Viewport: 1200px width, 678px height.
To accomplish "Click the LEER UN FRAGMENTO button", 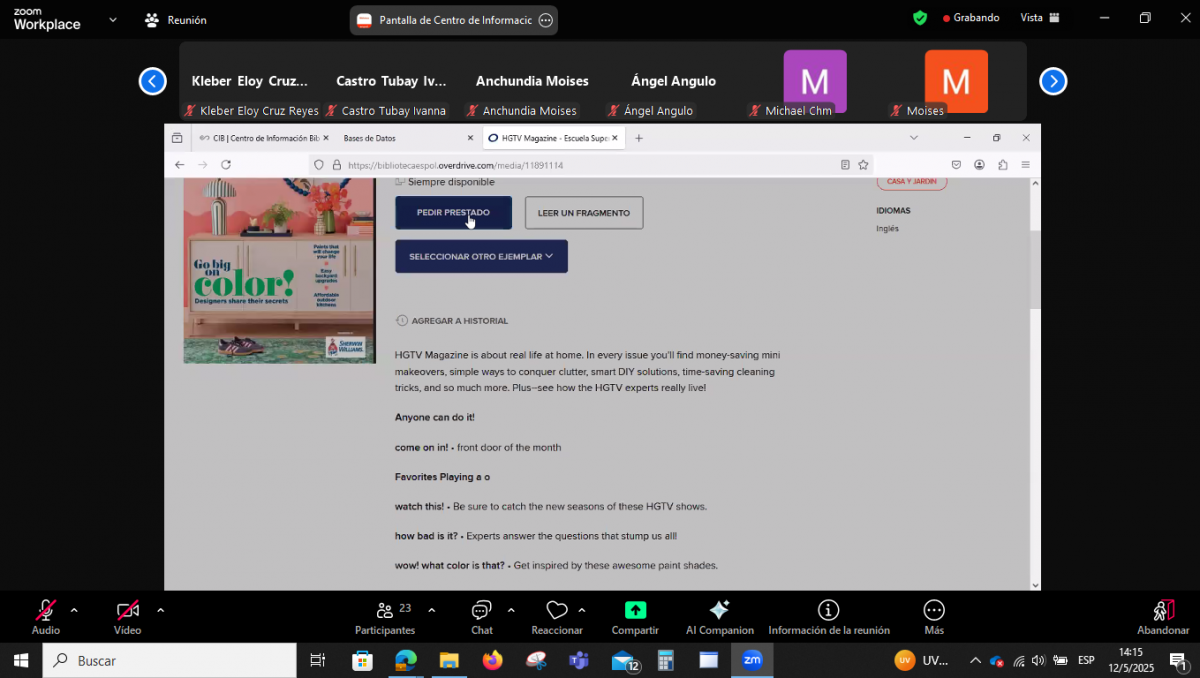I will [584, 212].
